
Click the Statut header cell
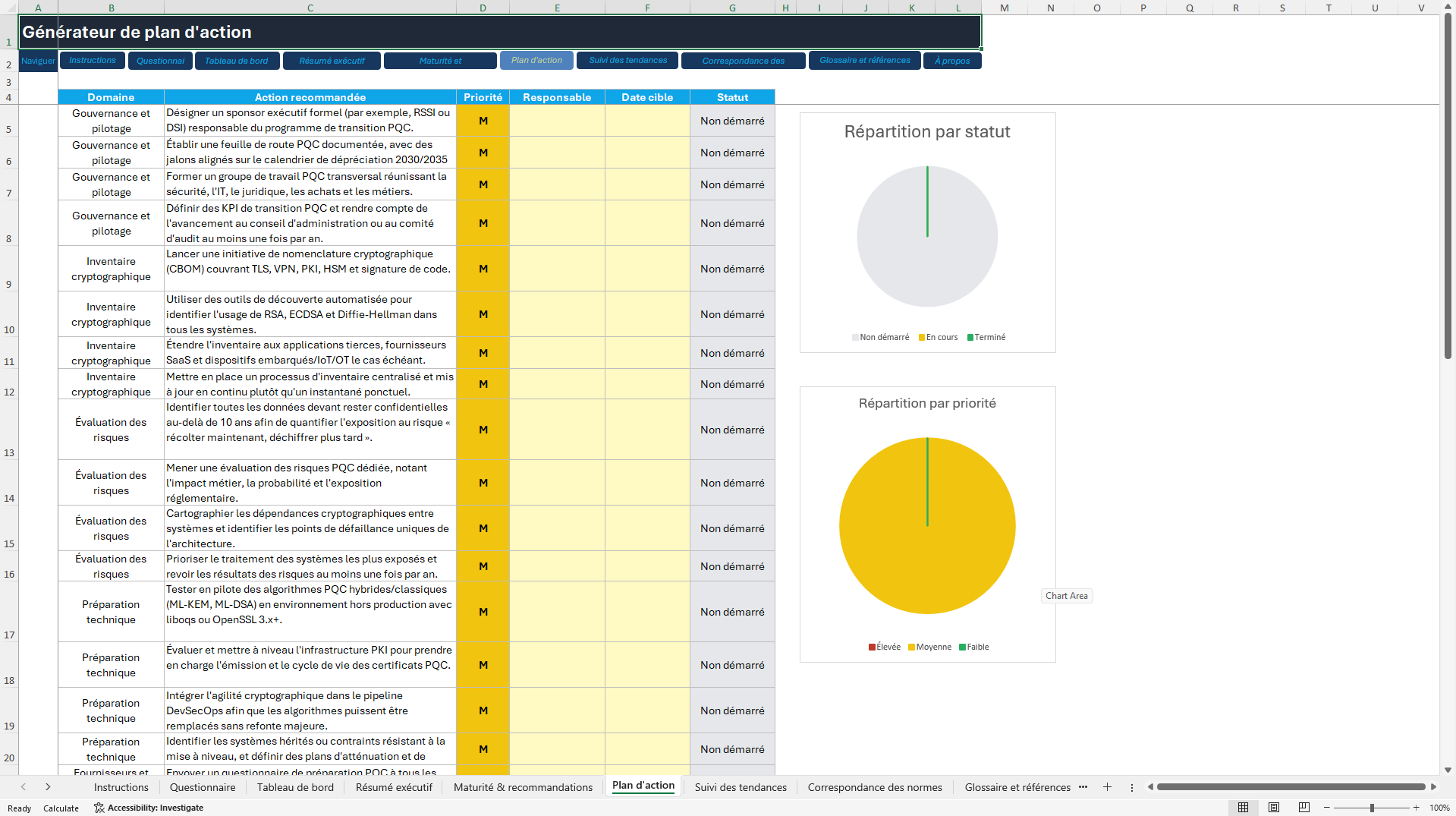click(x=732, y=97)
